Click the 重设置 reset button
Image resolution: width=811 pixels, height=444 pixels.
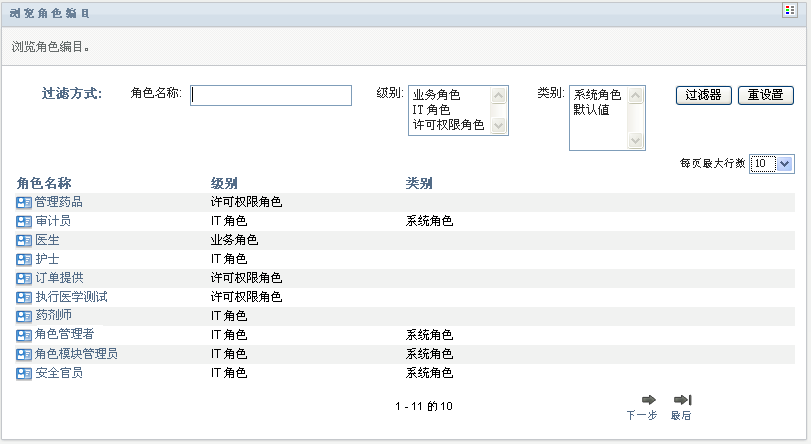point(765,95)
